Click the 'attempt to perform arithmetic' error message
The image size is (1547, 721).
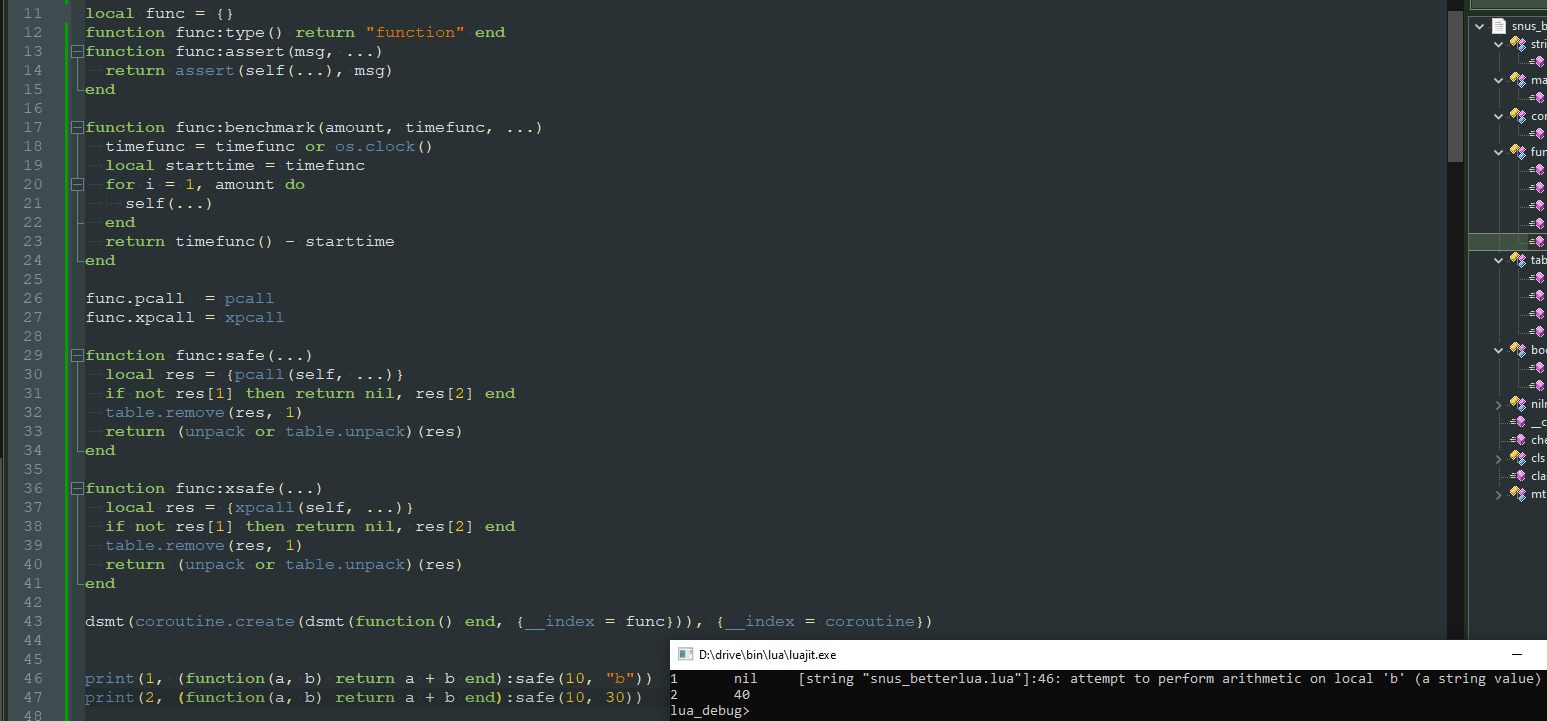1170,679
